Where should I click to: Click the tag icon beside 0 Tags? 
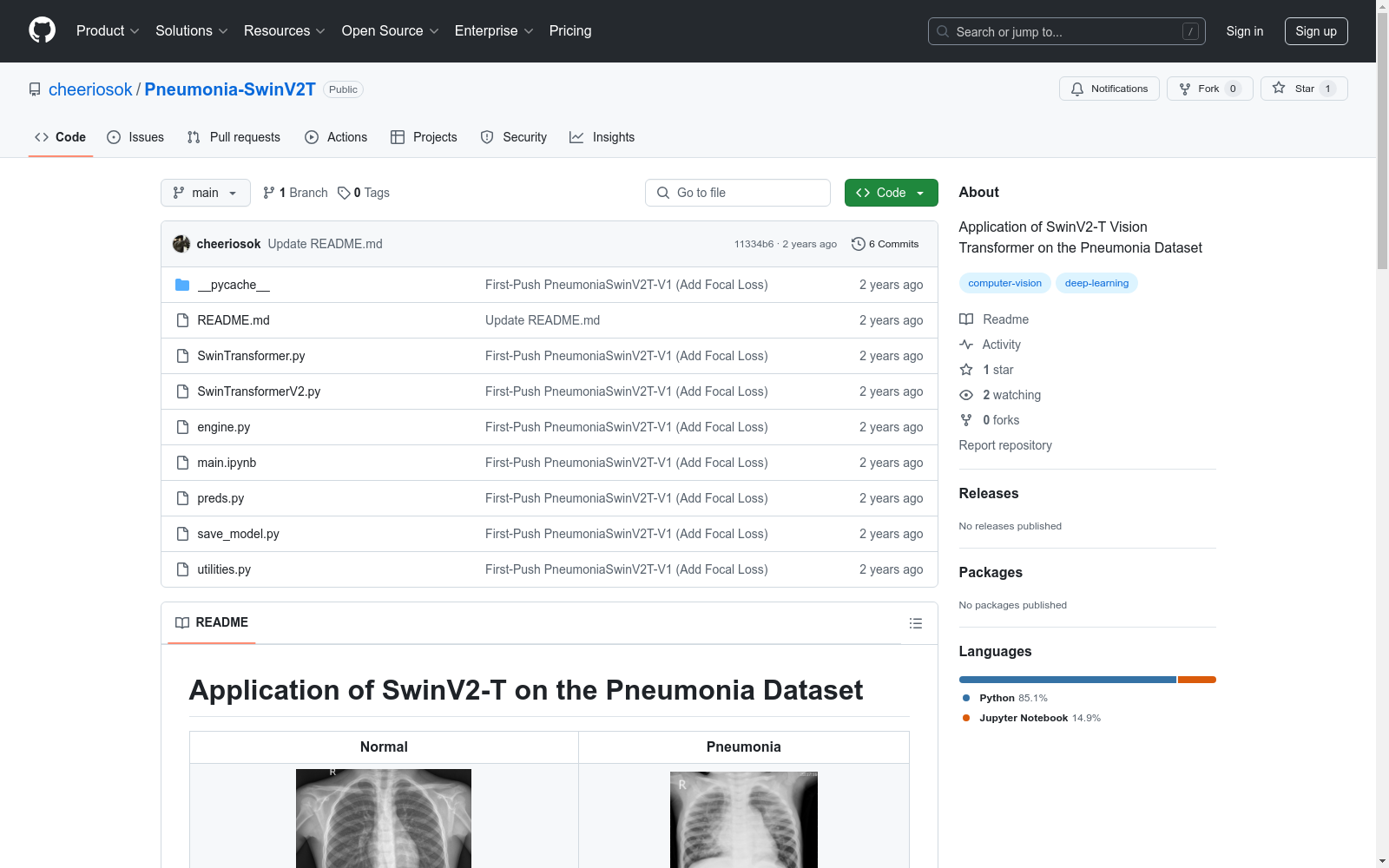344,193
